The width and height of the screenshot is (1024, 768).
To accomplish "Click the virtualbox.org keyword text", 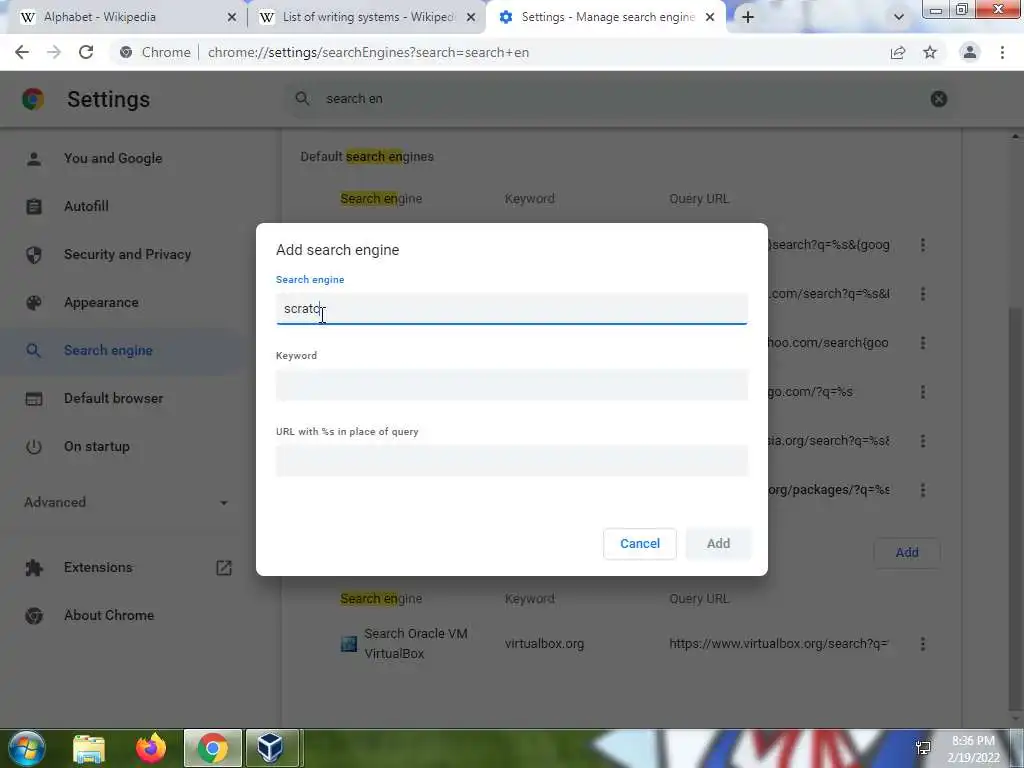I will pos(544,644).
